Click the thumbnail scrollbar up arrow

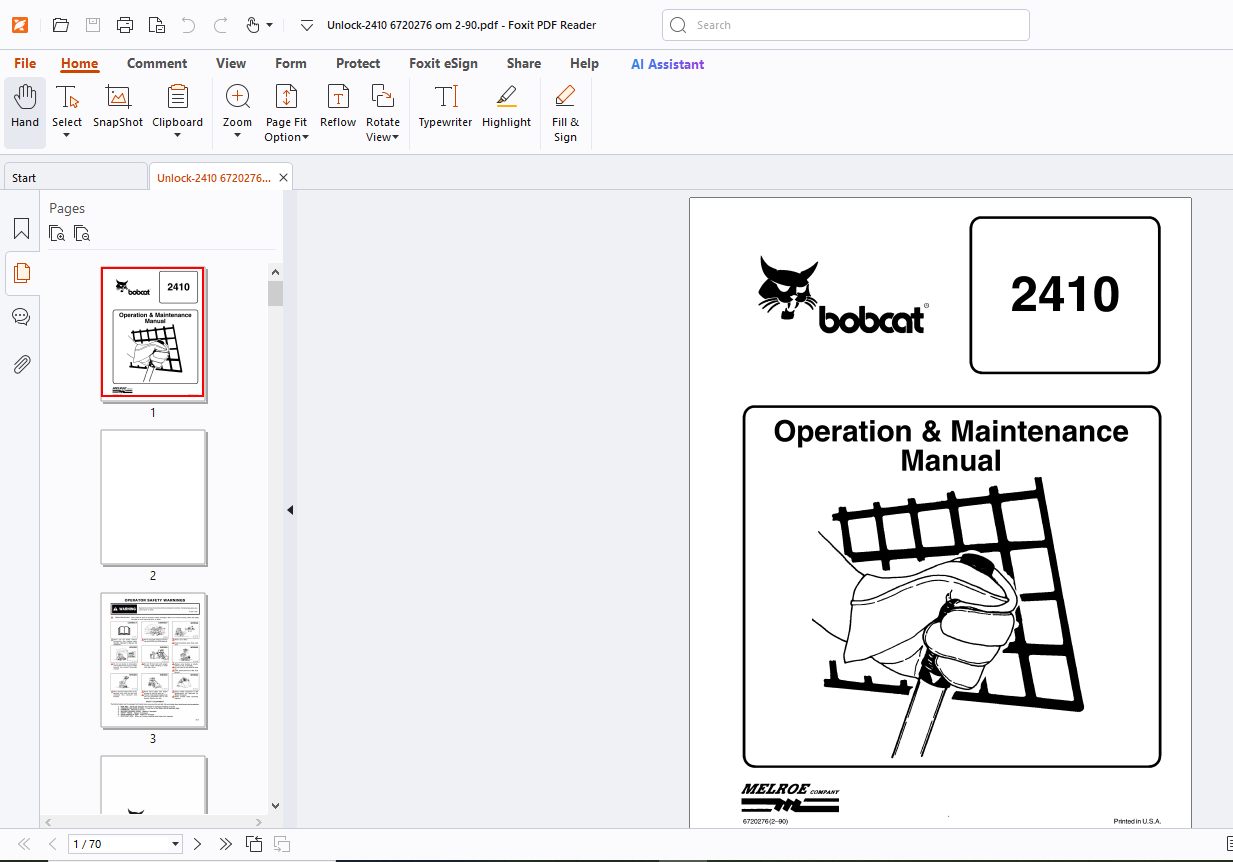click(275, 271)
